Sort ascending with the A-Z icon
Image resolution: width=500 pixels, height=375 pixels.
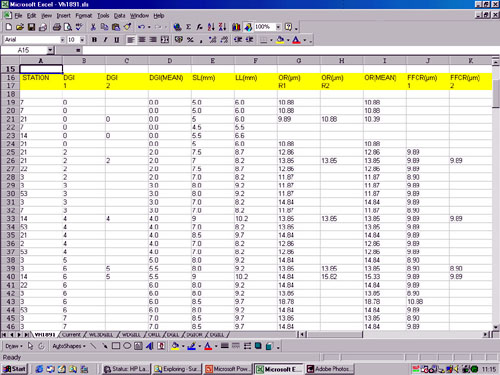coord(211,27)
